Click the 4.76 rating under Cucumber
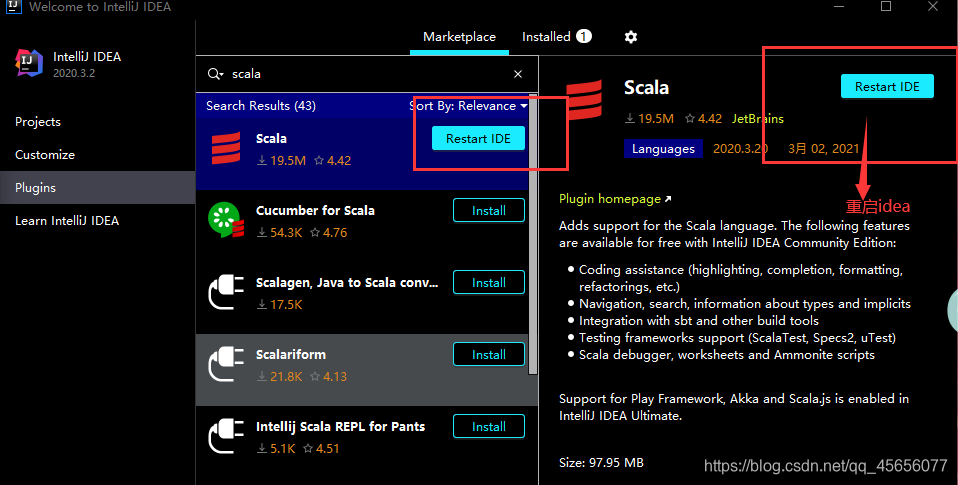 click(x=329, y=232)
